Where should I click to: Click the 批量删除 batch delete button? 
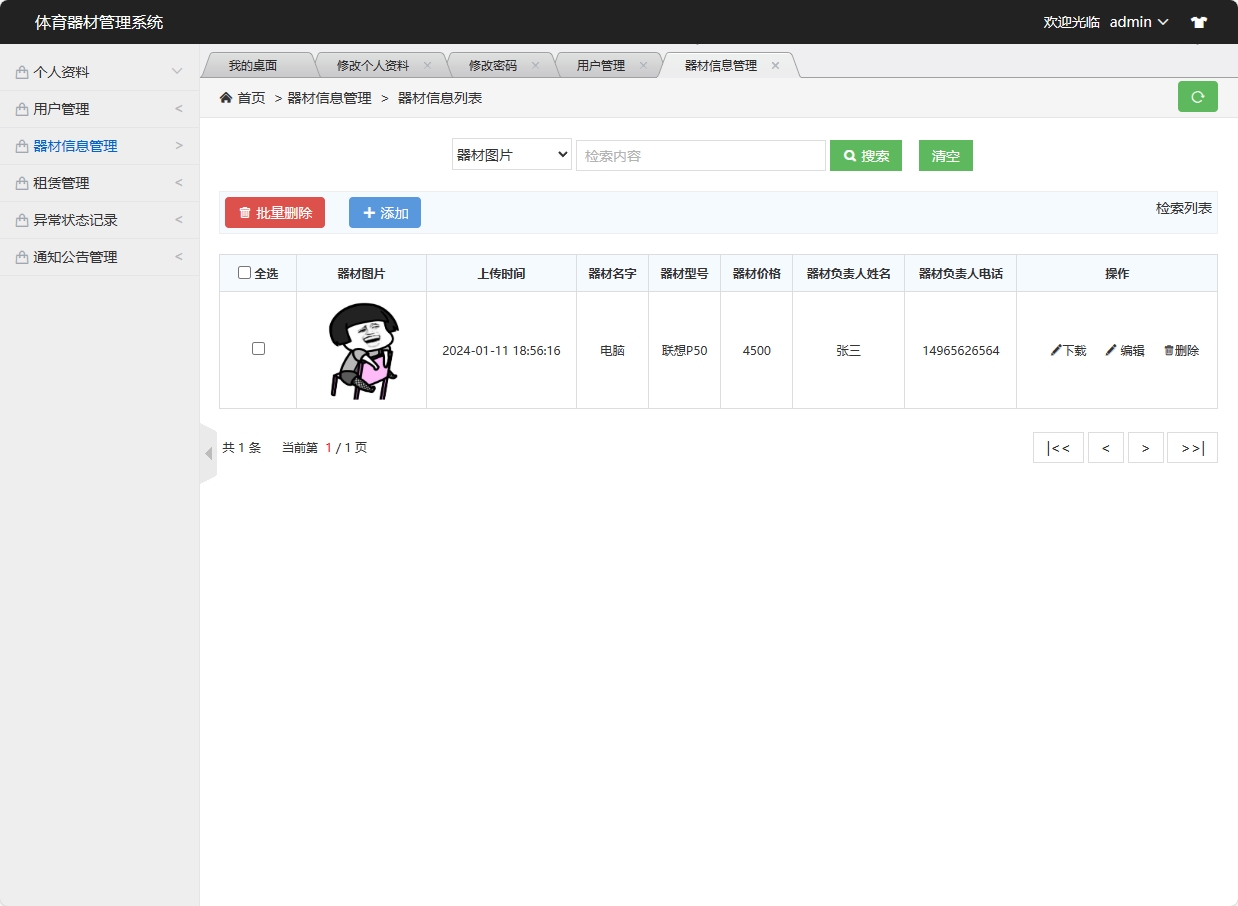pos(275,212)
